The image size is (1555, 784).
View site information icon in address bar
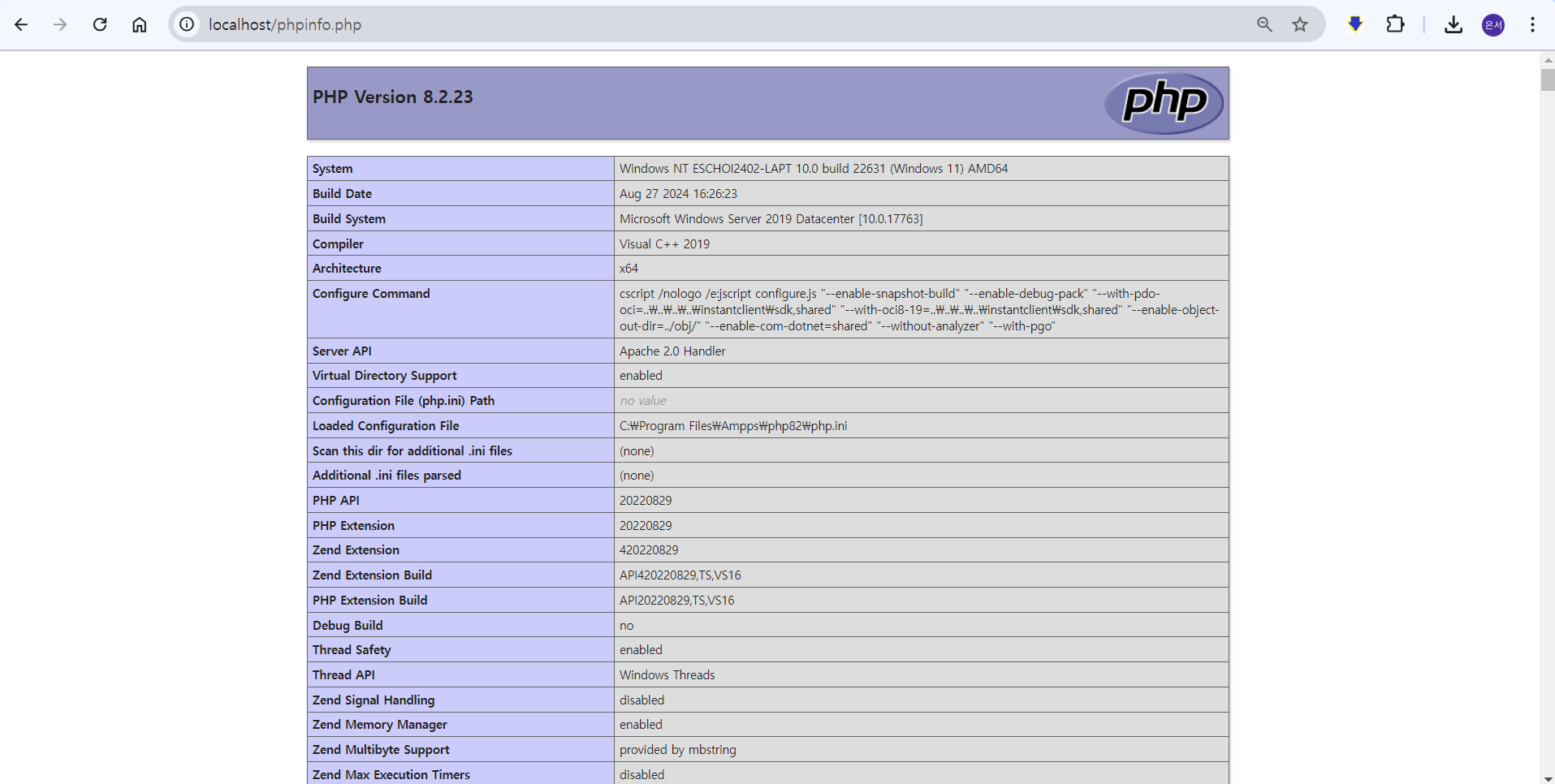[x=187, y=24]
